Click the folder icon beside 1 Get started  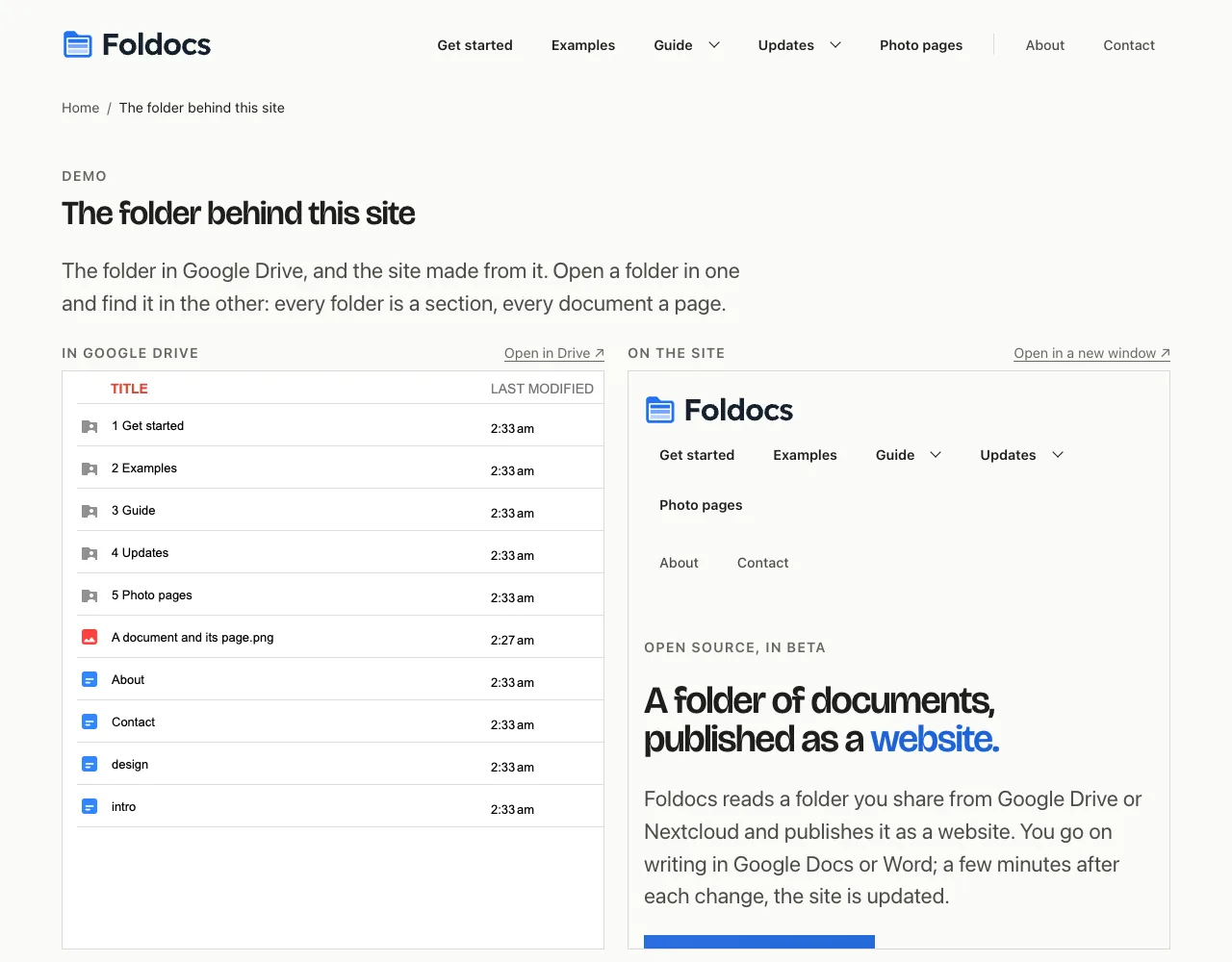90,426
